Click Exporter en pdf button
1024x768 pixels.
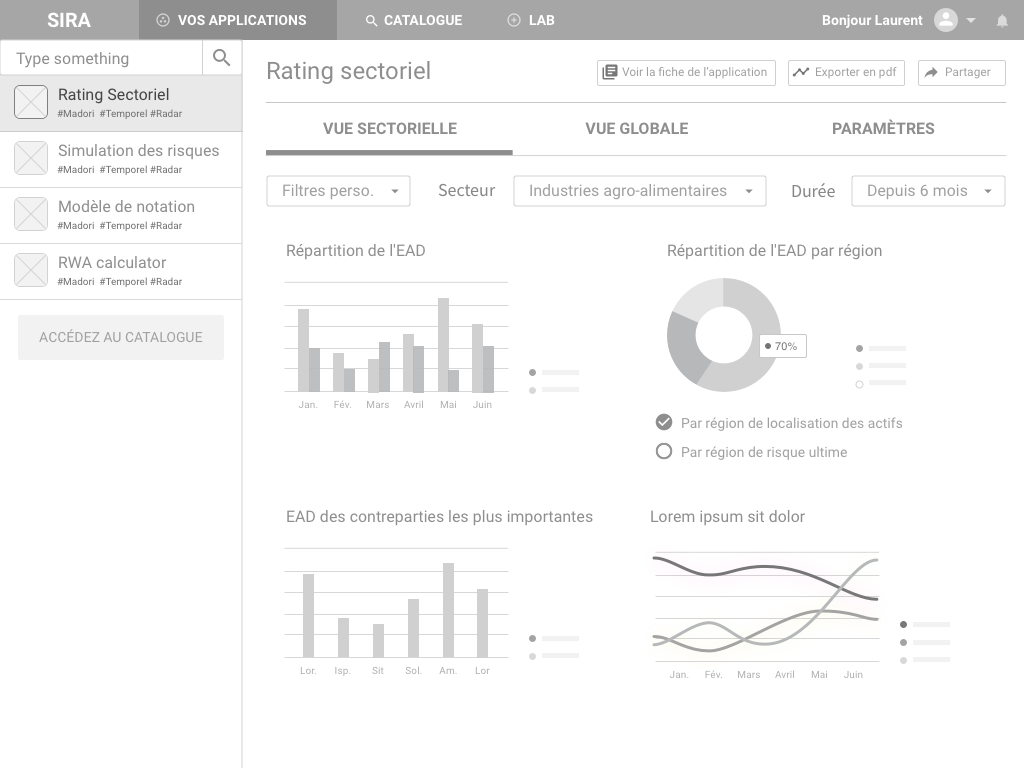[846, 72]
